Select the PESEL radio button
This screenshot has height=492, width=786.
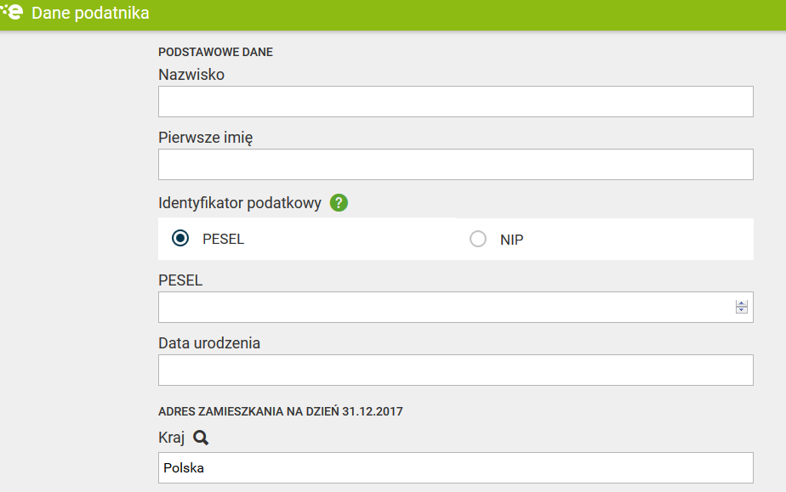(x=180, y=239)
